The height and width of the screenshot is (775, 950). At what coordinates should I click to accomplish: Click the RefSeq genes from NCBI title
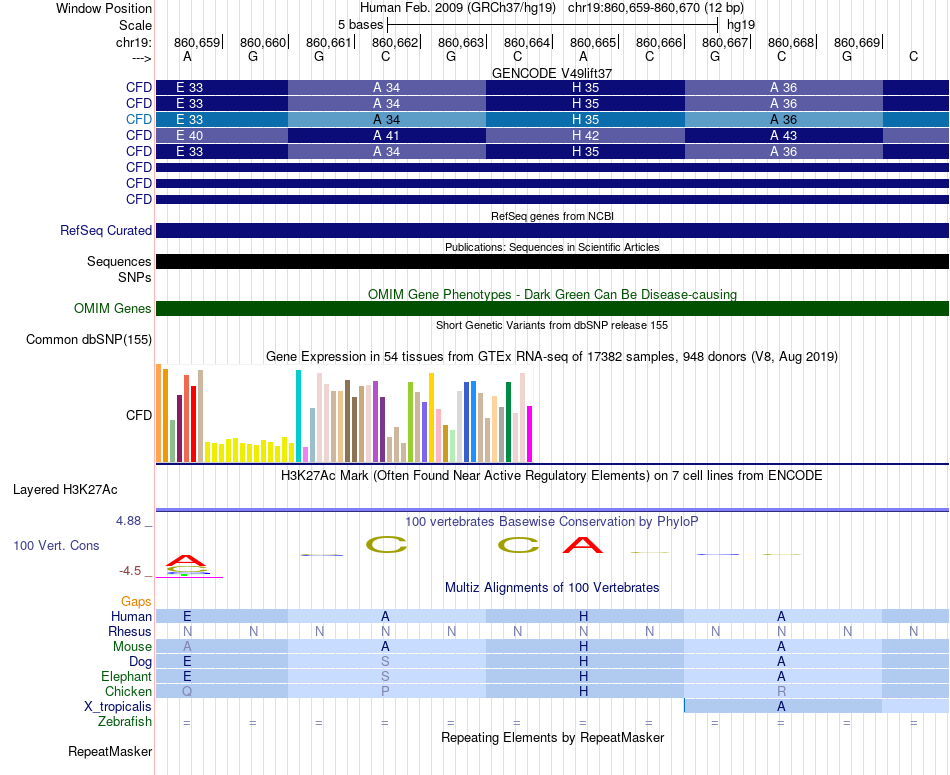pos(552,216)
